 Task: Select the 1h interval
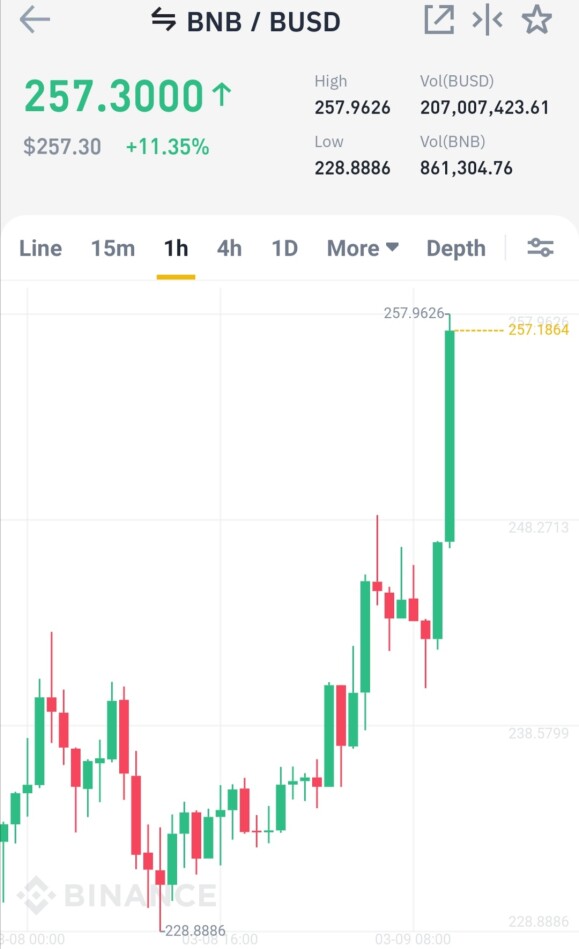176,248
